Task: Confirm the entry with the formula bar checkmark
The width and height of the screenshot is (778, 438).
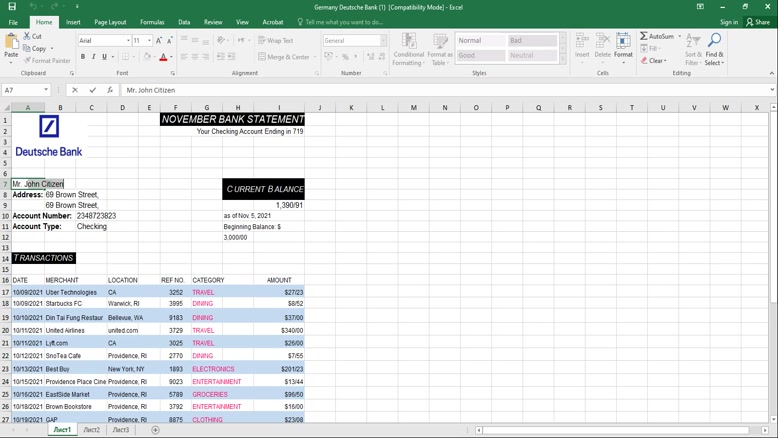Action: point(92,90)
